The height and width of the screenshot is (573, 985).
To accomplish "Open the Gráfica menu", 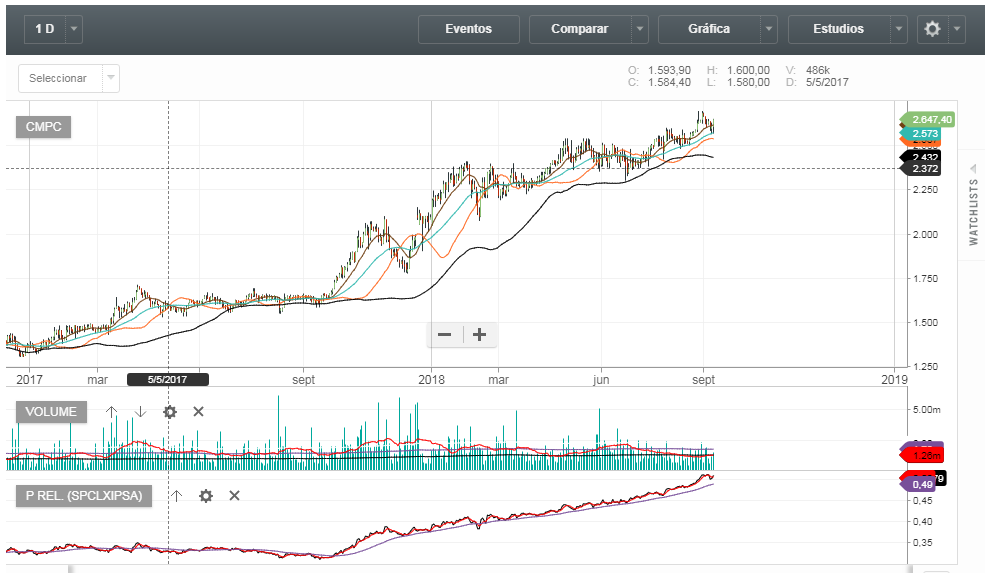I will tap(709, 29).
